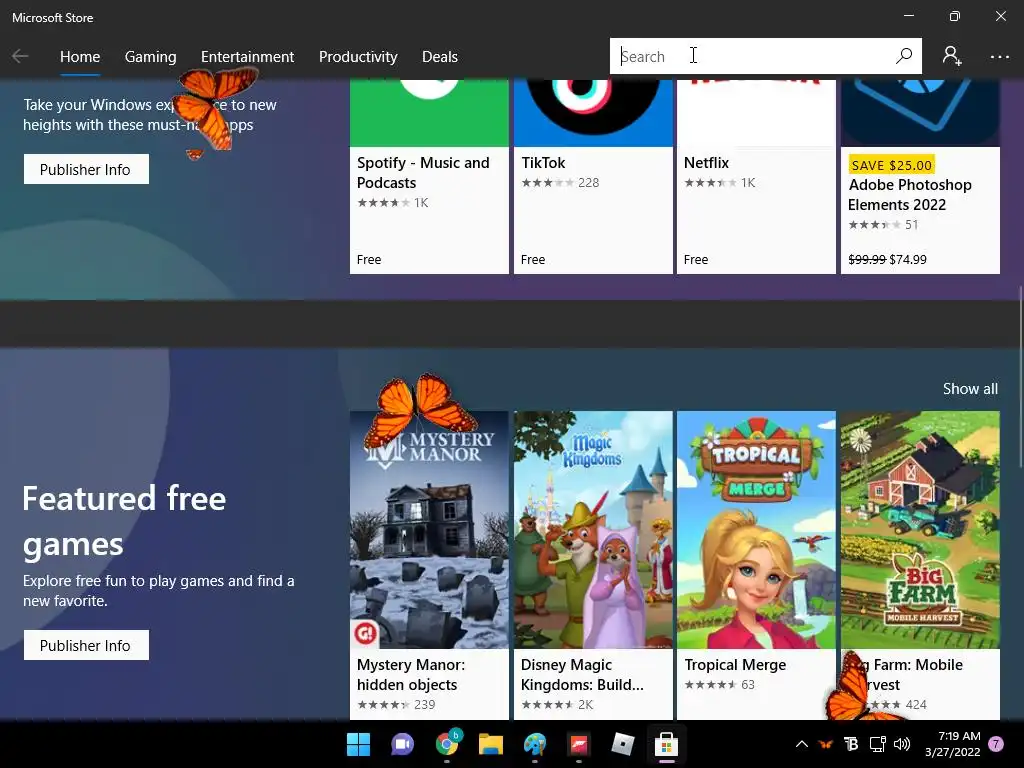The height and width of the screenshot is (768, 1024).
Task: Launch Chrome from the taskbar
Action: point(447,744)
